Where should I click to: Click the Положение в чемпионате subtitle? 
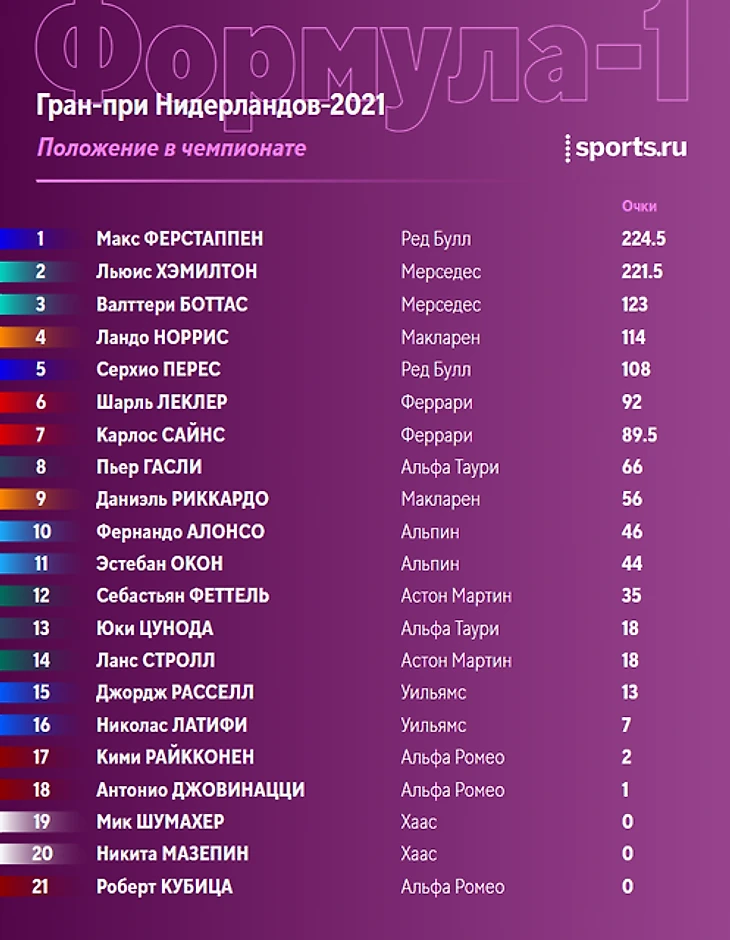tap(171, 149)
